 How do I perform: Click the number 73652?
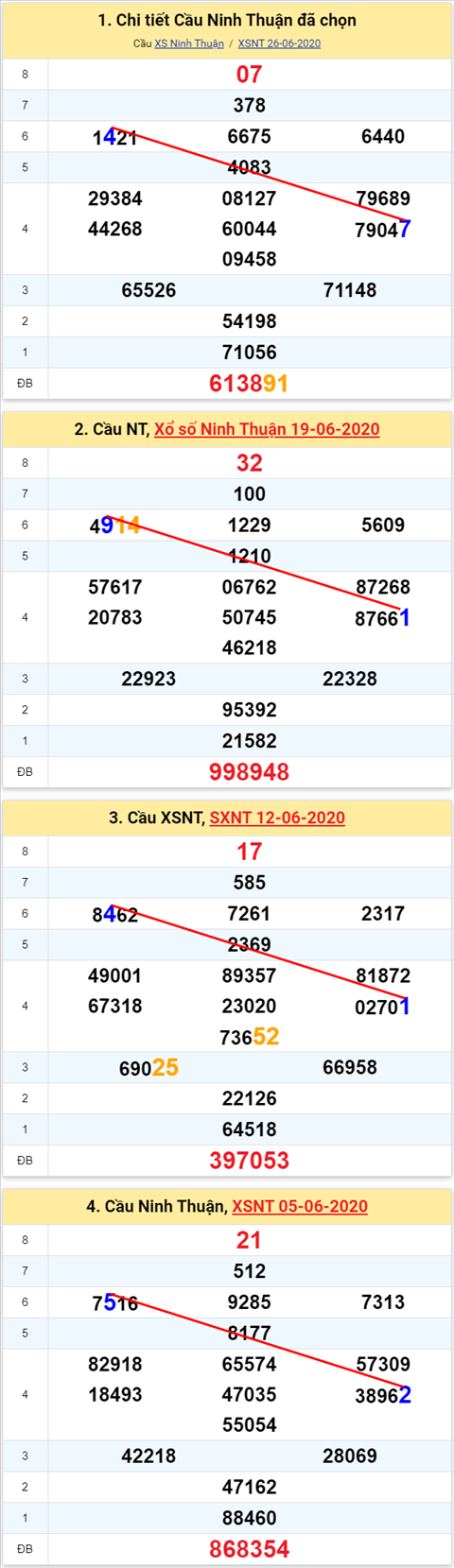point(250,1037)
